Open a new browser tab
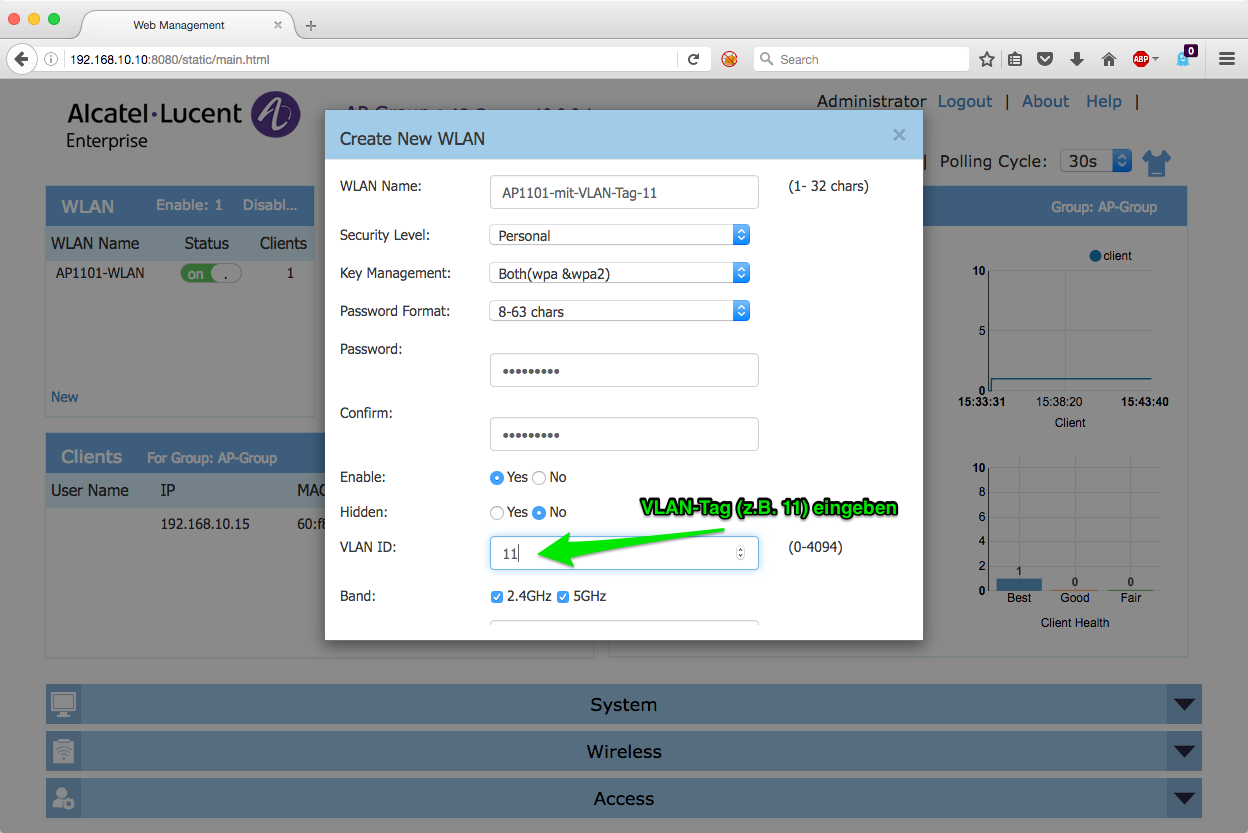The image size is (1248, 833). [x=311, y=26]
